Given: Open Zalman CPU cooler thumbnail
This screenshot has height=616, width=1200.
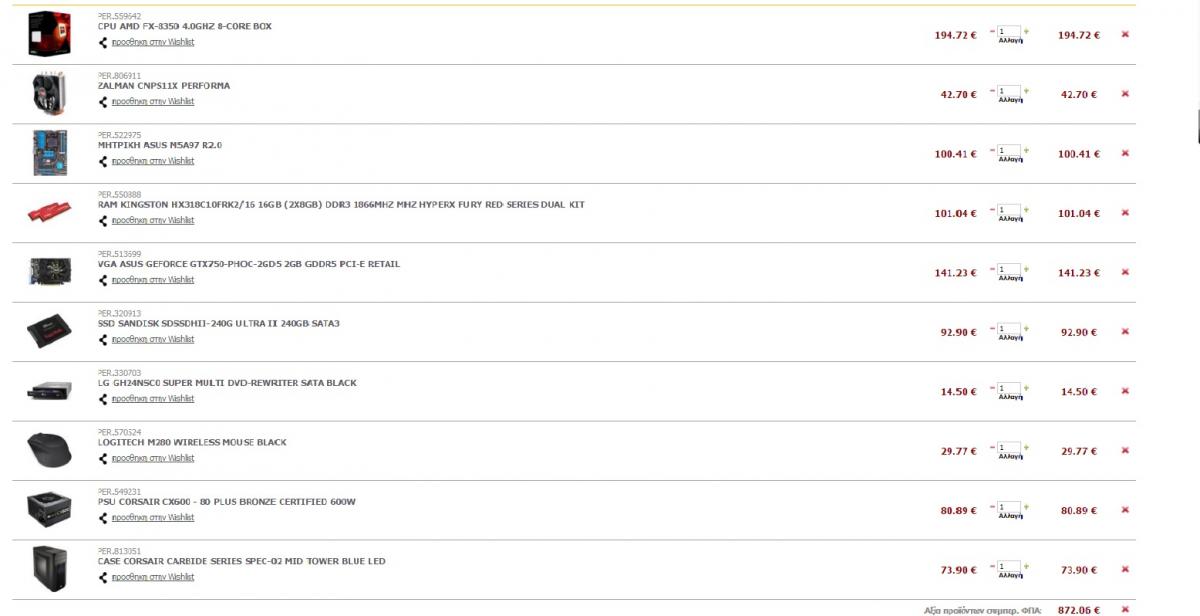Looking at the screenshot, I should [x=49, y=94].
